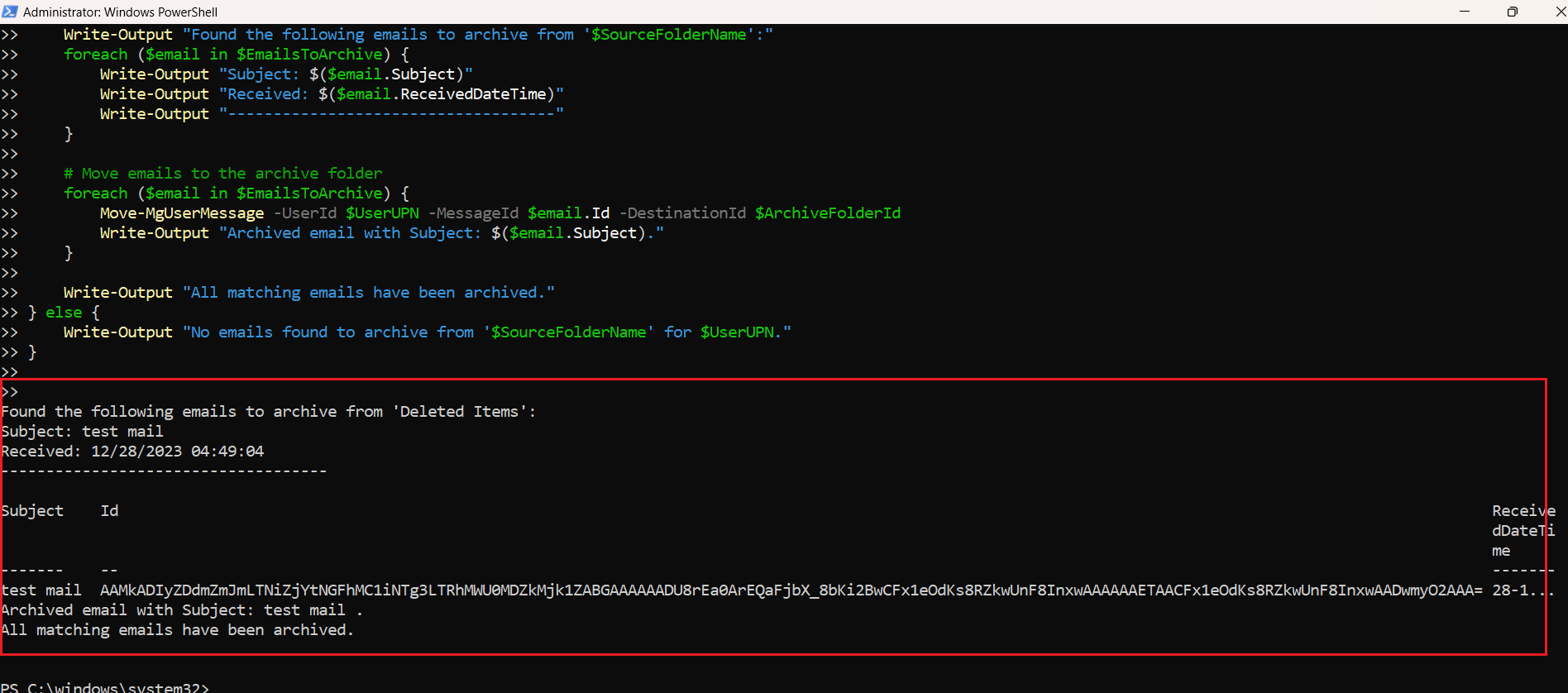This screenshot has width=1568, height=693.
Task: Click the 'Subject' column header in the output table
Action: [32, 511]
